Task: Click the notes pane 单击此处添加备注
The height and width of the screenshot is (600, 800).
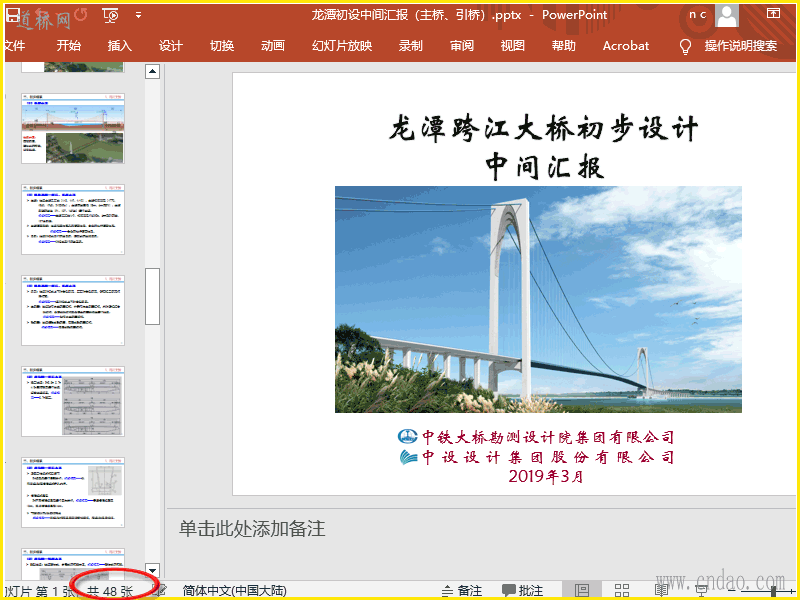Action: point(252,529)
